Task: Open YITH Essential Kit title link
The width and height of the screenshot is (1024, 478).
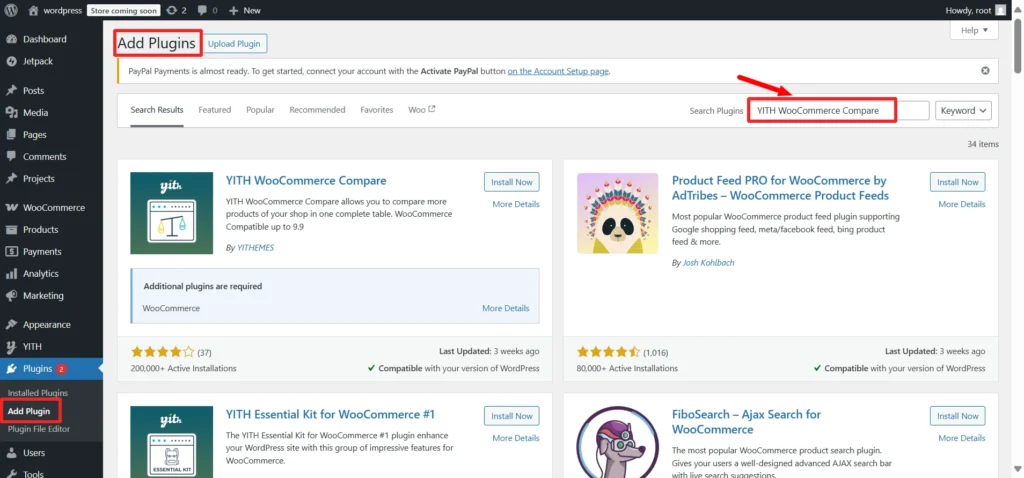Action: (330, 415)
